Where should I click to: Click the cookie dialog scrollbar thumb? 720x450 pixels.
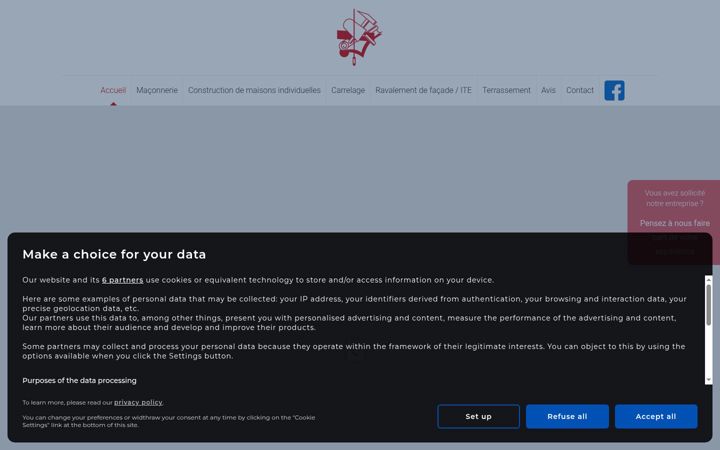709,305
